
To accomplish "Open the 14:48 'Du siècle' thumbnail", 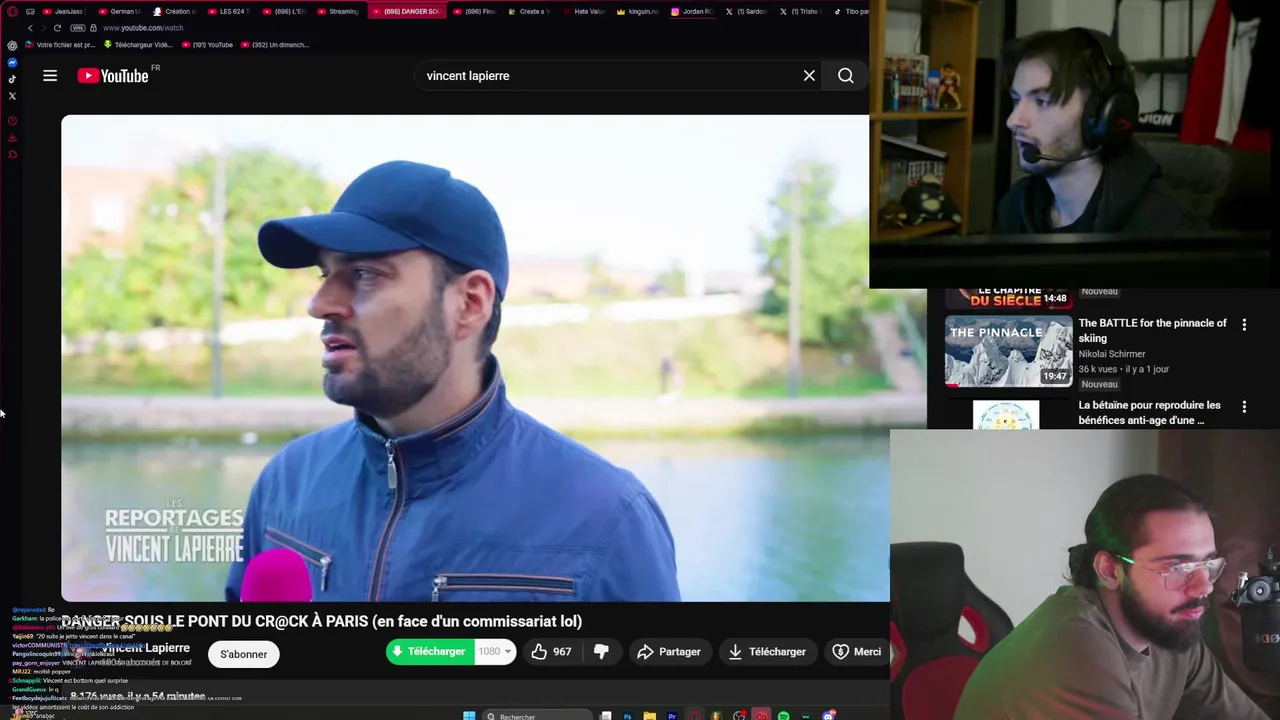I will [1008, 298].
